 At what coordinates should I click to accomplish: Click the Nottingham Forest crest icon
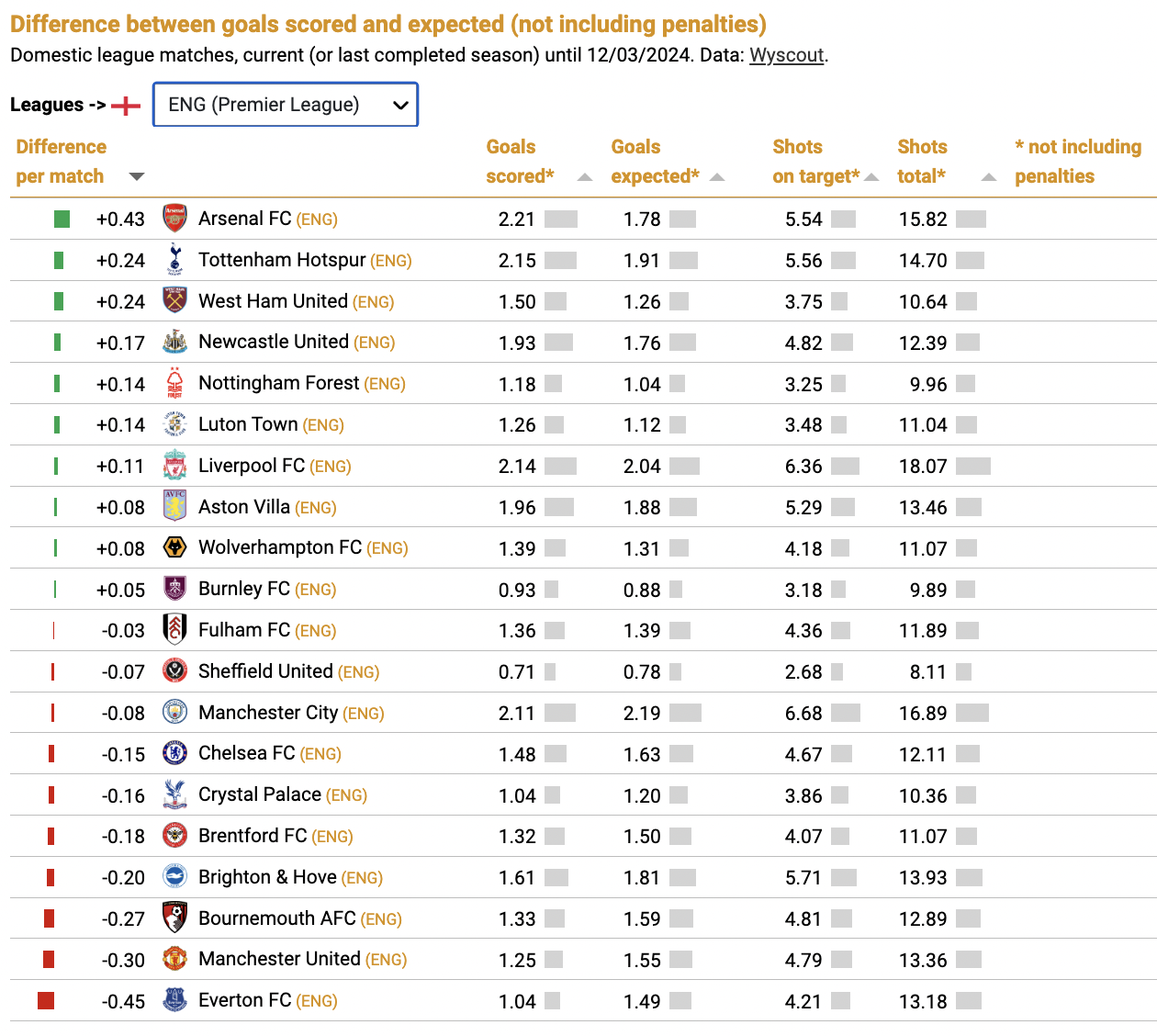(174, 383)
